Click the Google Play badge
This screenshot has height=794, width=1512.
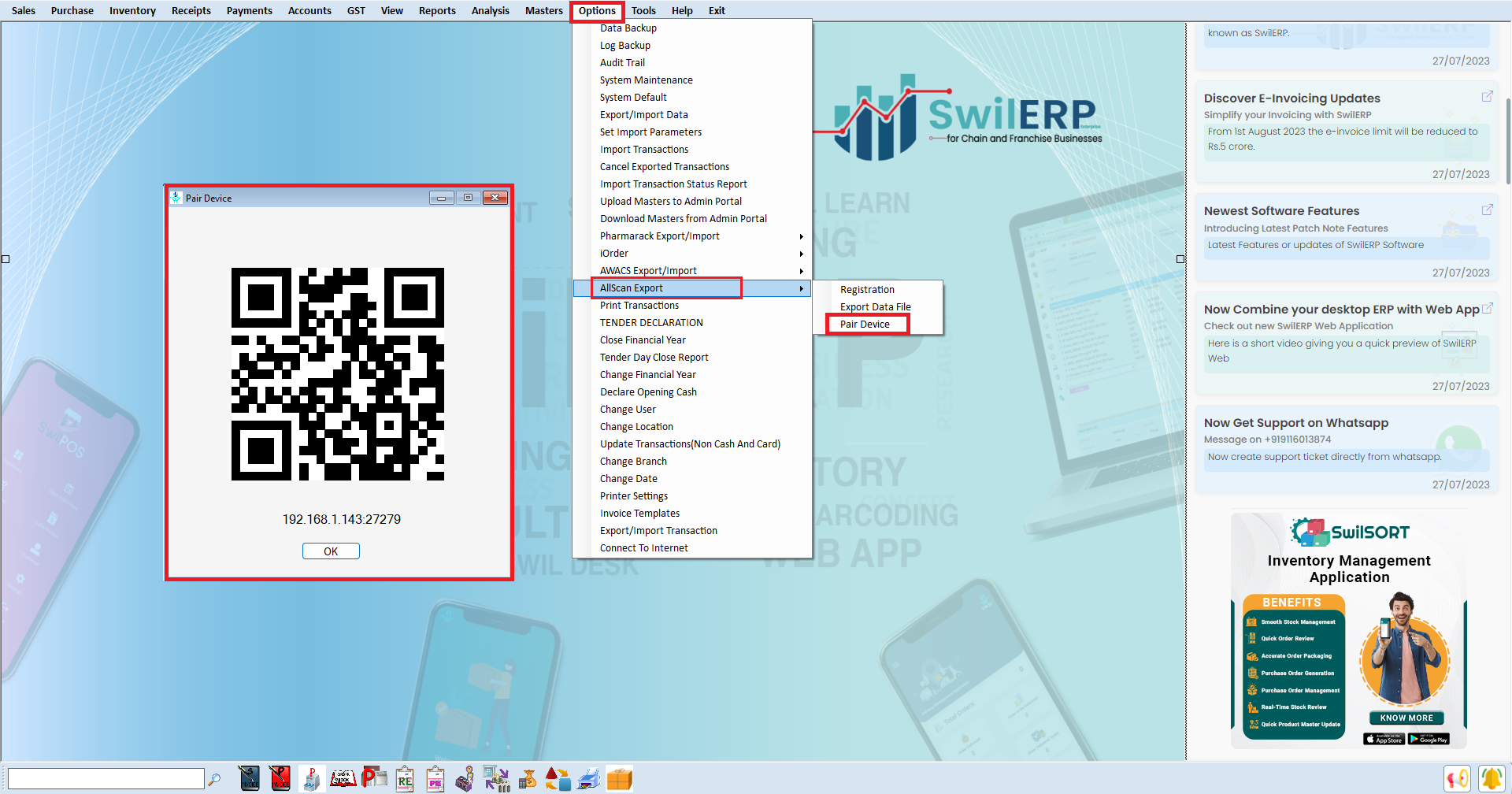[x=1429, y=739]
